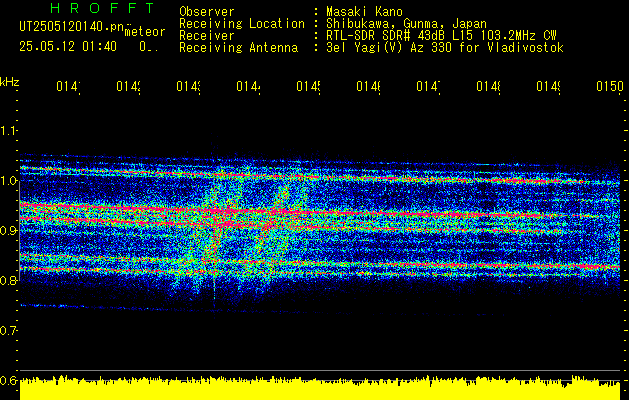Click the Receiving Antenna label
The height and width of the screenshot is (400, 629).
239,48
